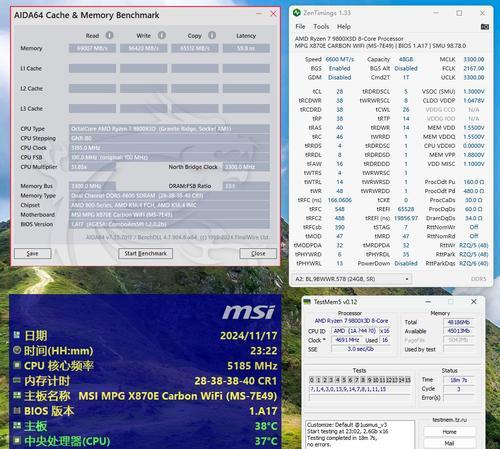500x449 pixels.
Task: Click the PowerDown Disabled value
Action: [x=406, y=263]
